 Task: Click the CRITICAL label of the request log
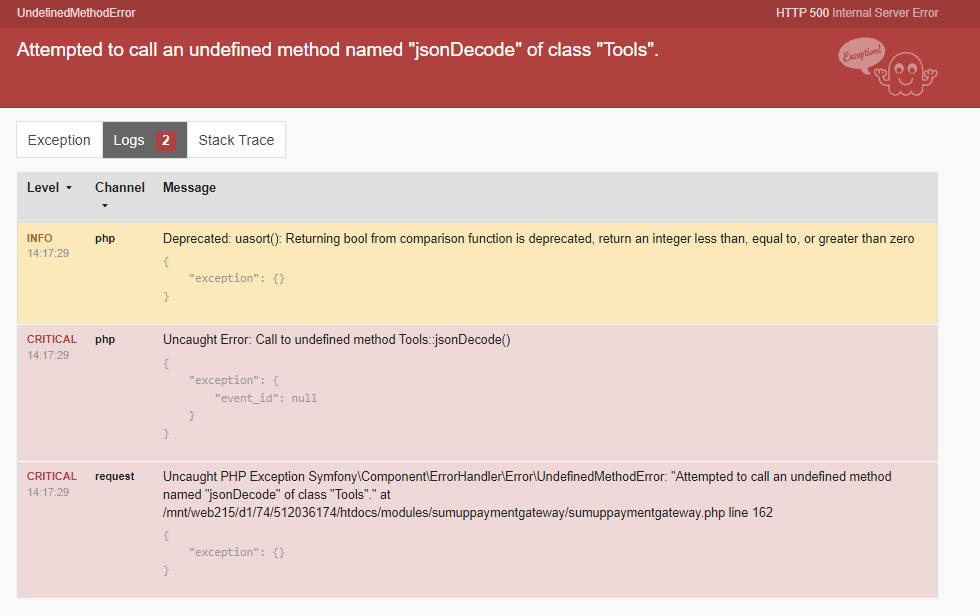52,476
